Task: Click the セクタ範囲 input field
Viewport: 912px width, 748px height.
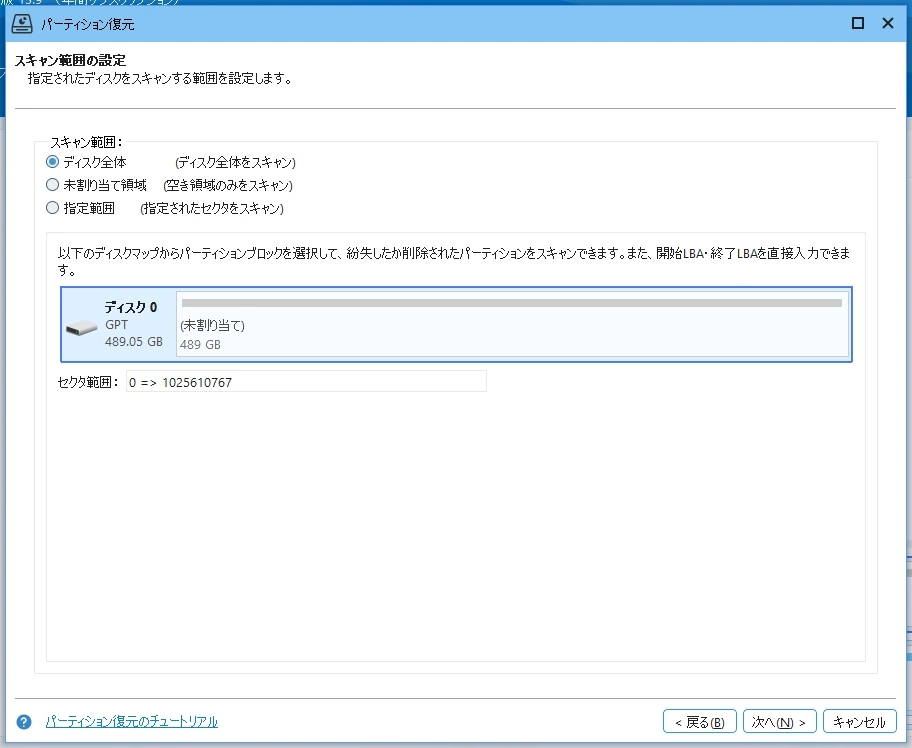Action: pyautogui.click(x=306, y=382)
